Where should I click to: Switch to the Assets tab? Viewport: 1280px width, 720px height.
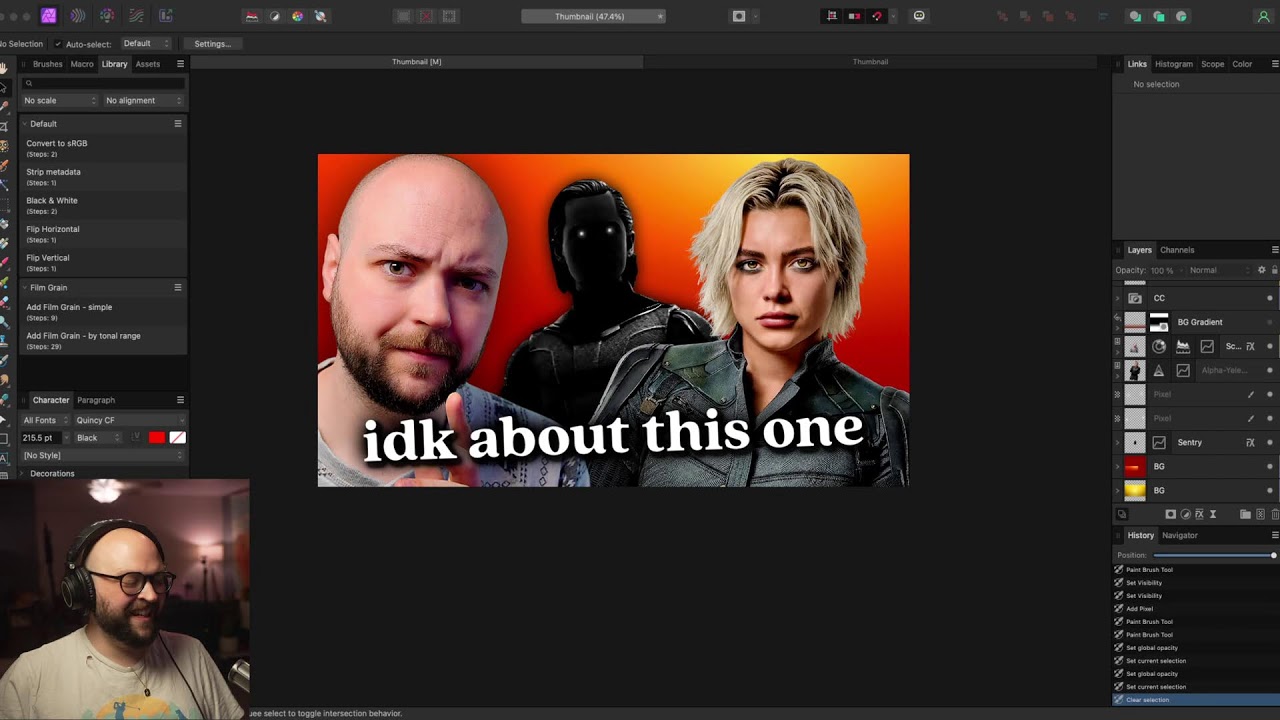pos(148,64)
